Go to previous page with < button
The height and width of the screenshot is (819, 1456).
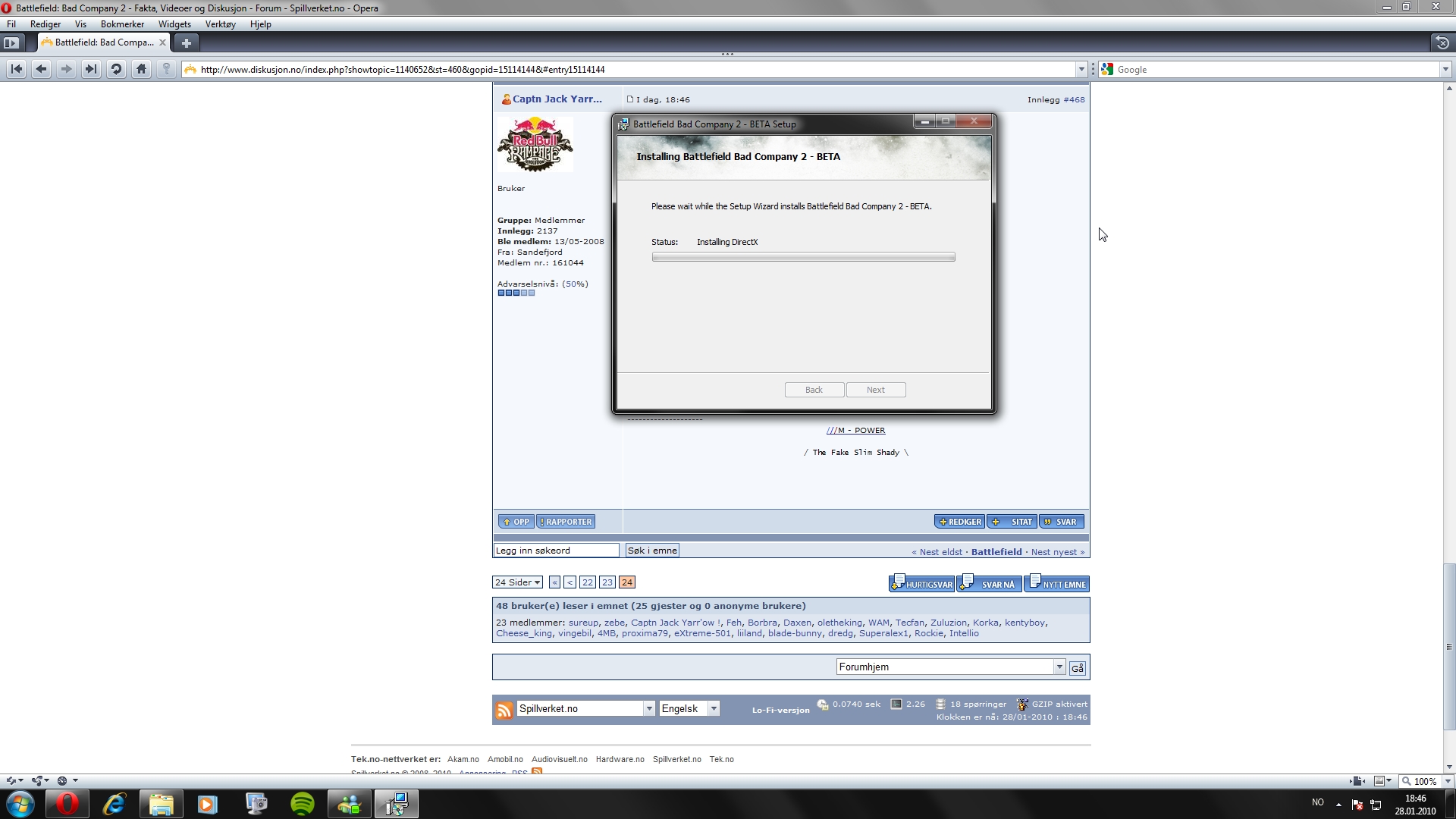[x=570, y=582]
